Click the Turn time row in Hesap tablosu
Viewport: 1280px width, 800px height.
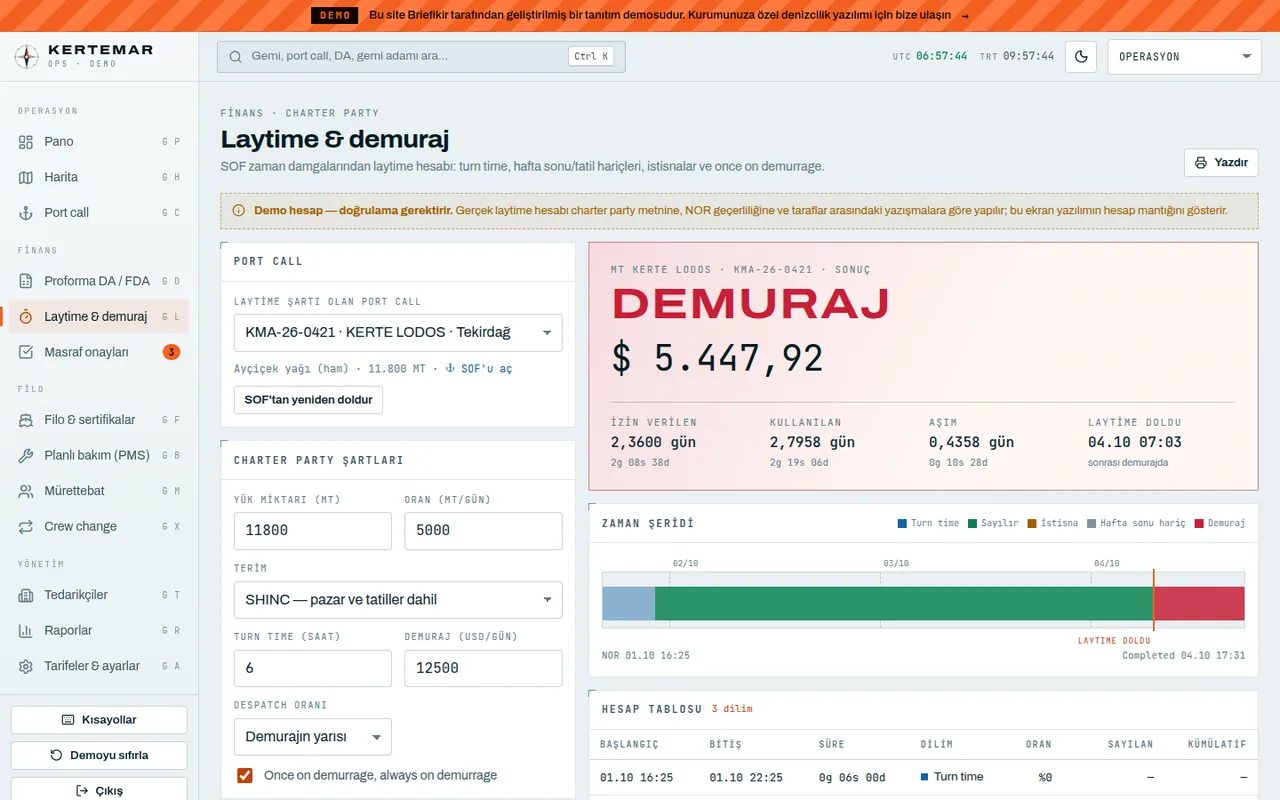tap(923, 777)
